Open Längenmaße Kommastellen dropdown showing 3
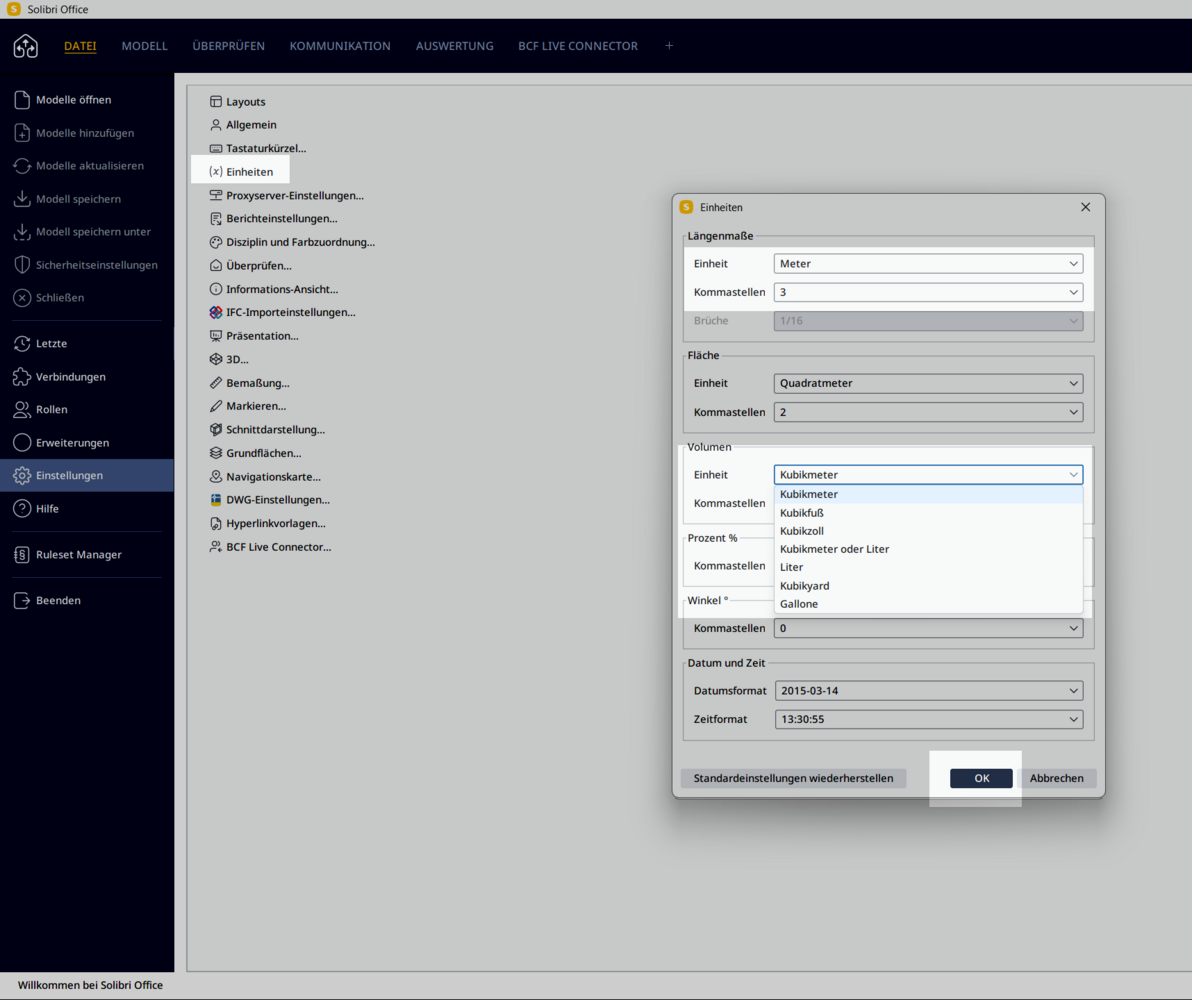1192x1000 pixels. click(928, 292)
